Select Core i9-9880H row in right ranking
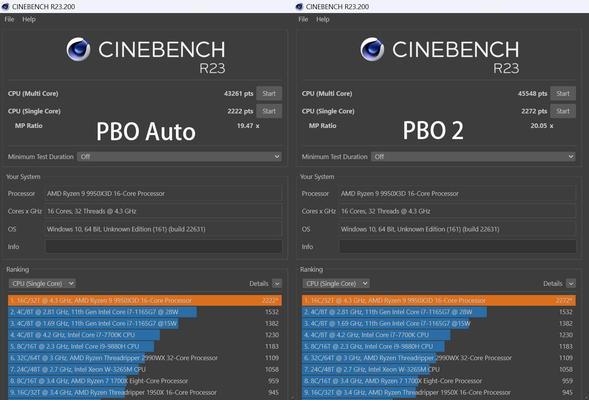Image resolution: width=589 pixels, height=400 pixels. point(439,346)
